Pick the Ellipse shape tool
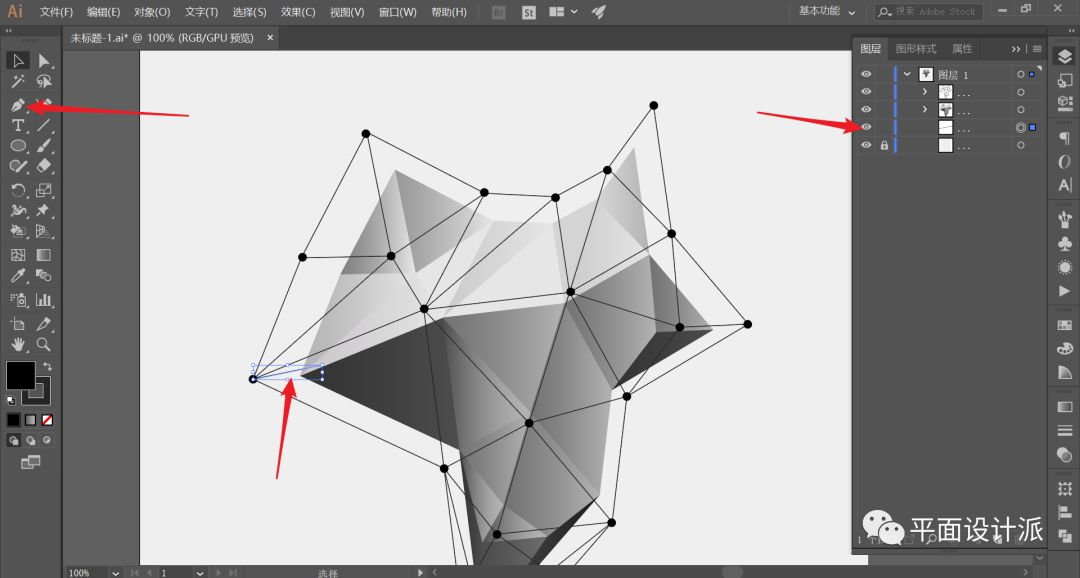 tap(18, 146)
